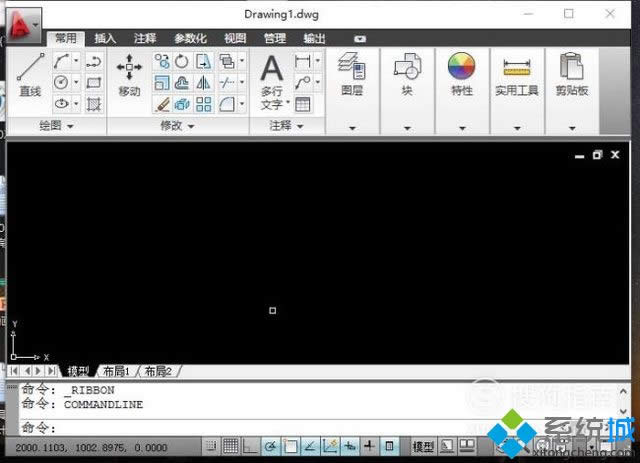Toggle Quick Properties in status bar
The height and width of the screenshot is (463, 640).
pos(389,446)
